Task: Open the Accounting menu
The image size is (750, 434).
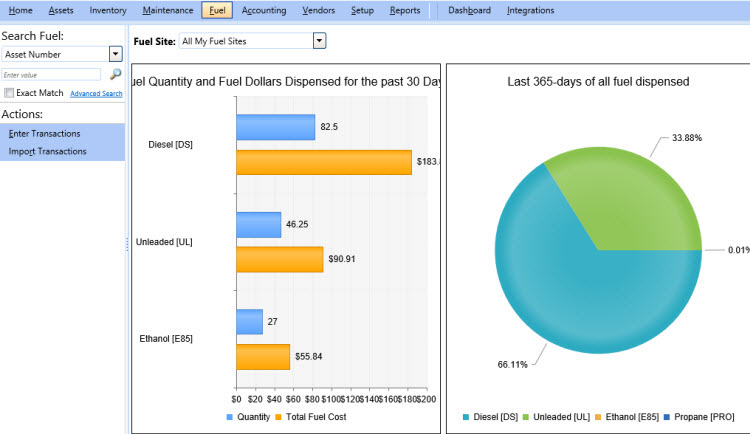Action: point(263,10)
